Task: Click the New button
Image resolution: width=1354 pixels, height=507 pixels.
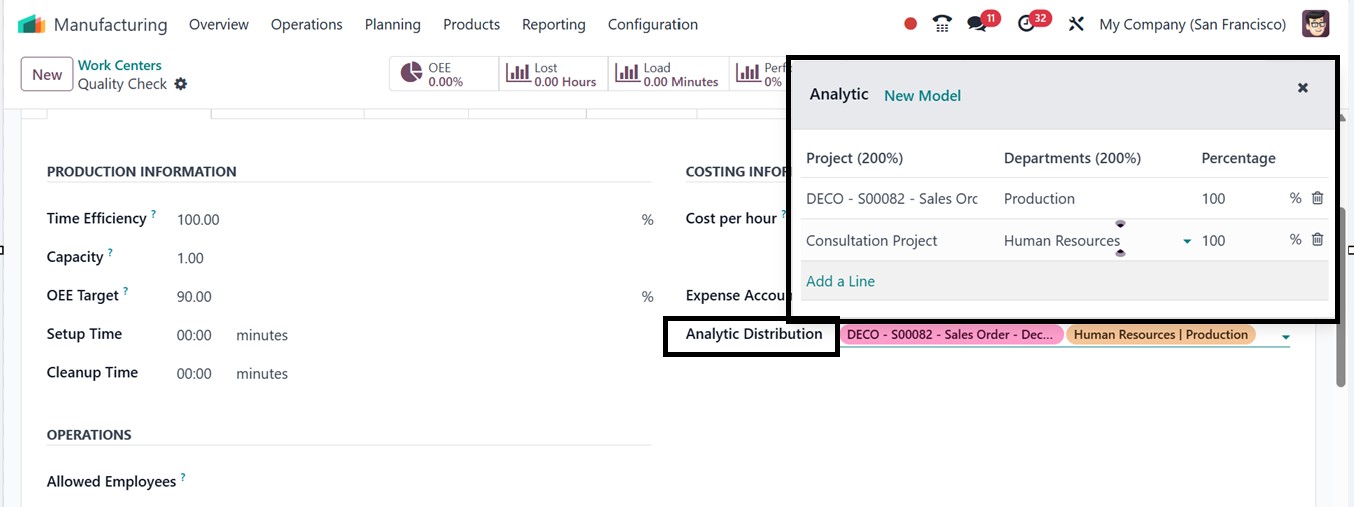Action: click(47, 74)
